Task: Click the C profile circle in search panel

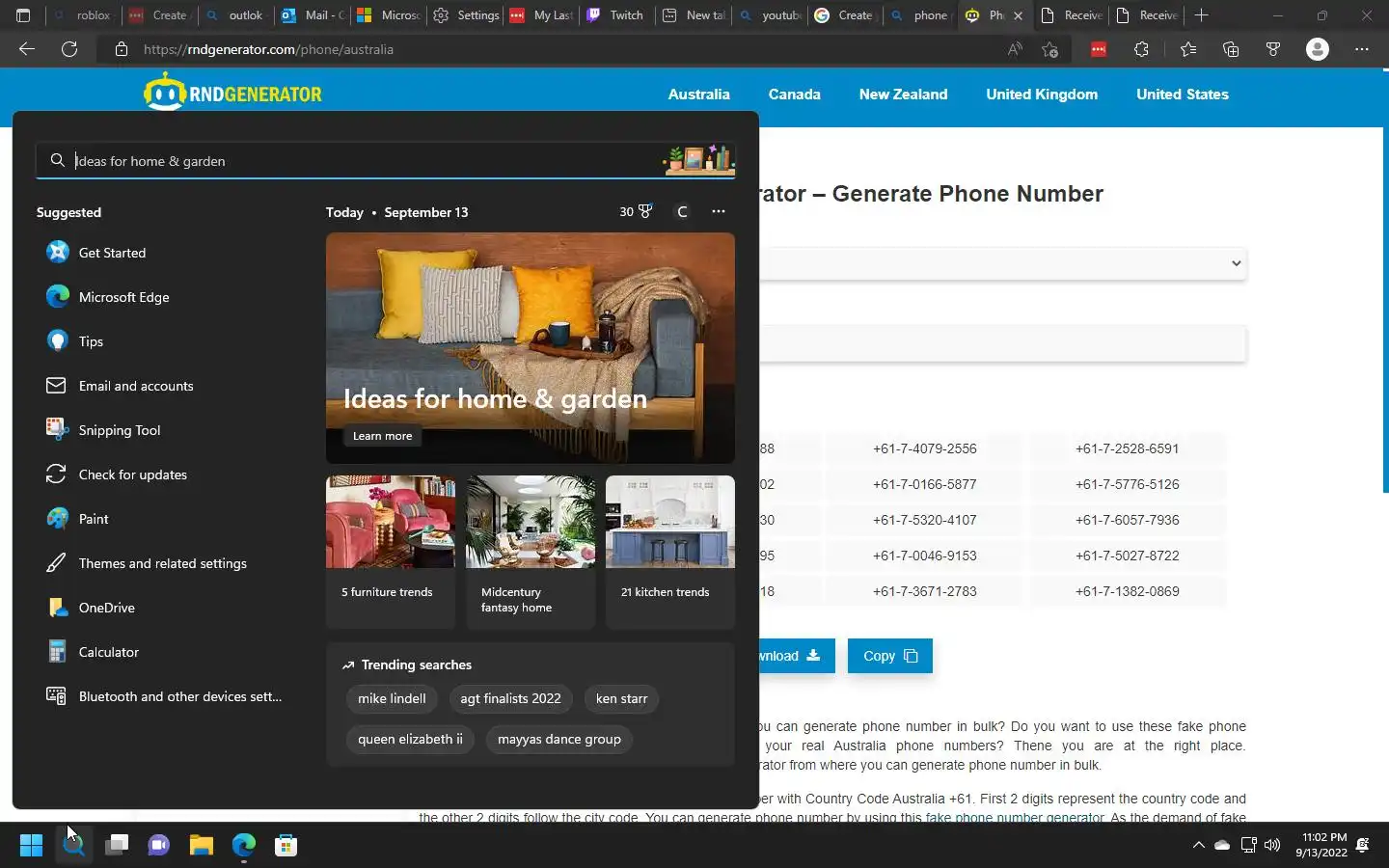Action: [682, 211]
